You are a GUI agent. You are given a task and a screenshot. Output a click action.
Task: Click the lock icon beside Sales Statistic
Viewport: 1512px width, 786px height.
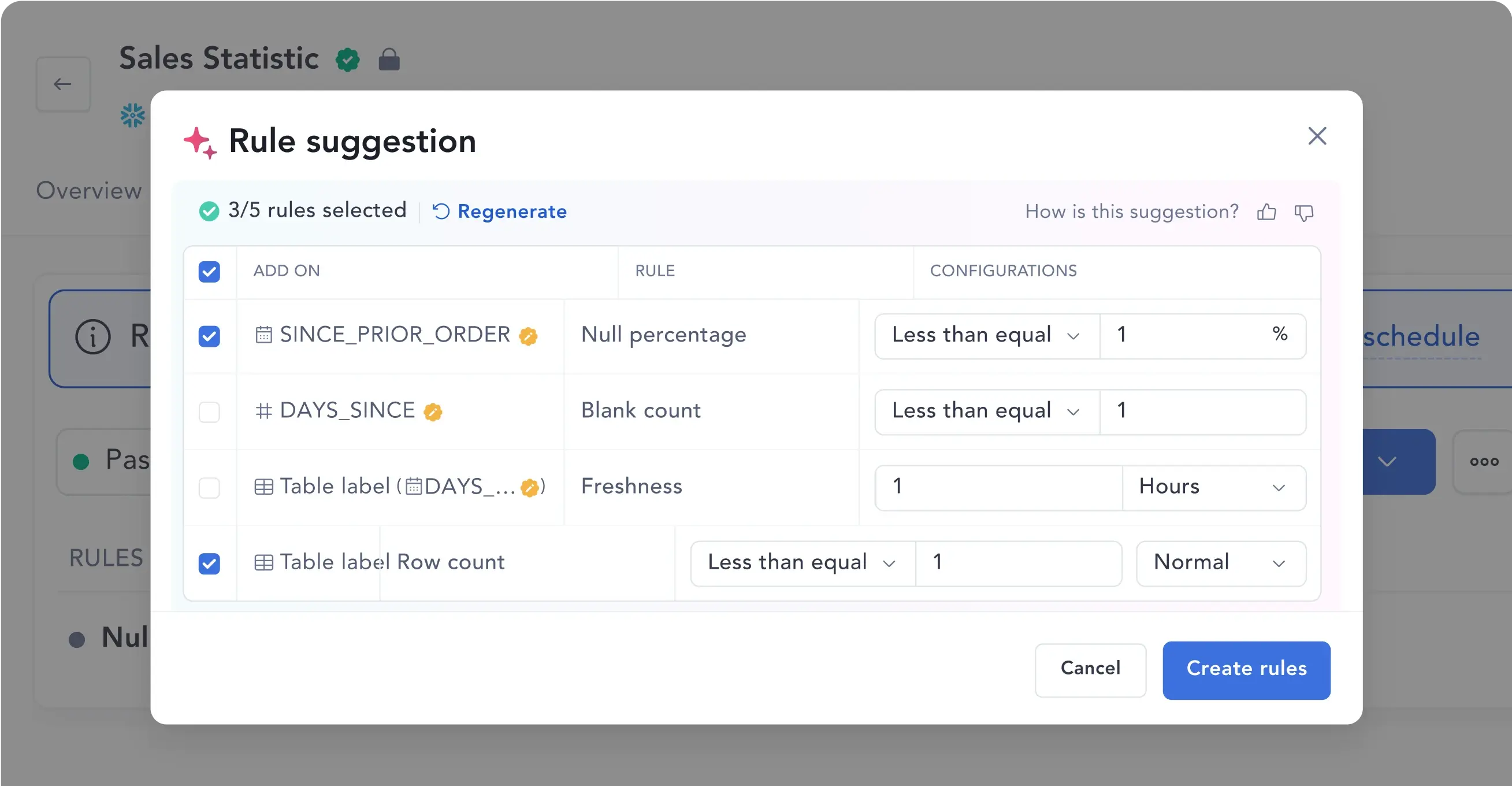point(389,60)
